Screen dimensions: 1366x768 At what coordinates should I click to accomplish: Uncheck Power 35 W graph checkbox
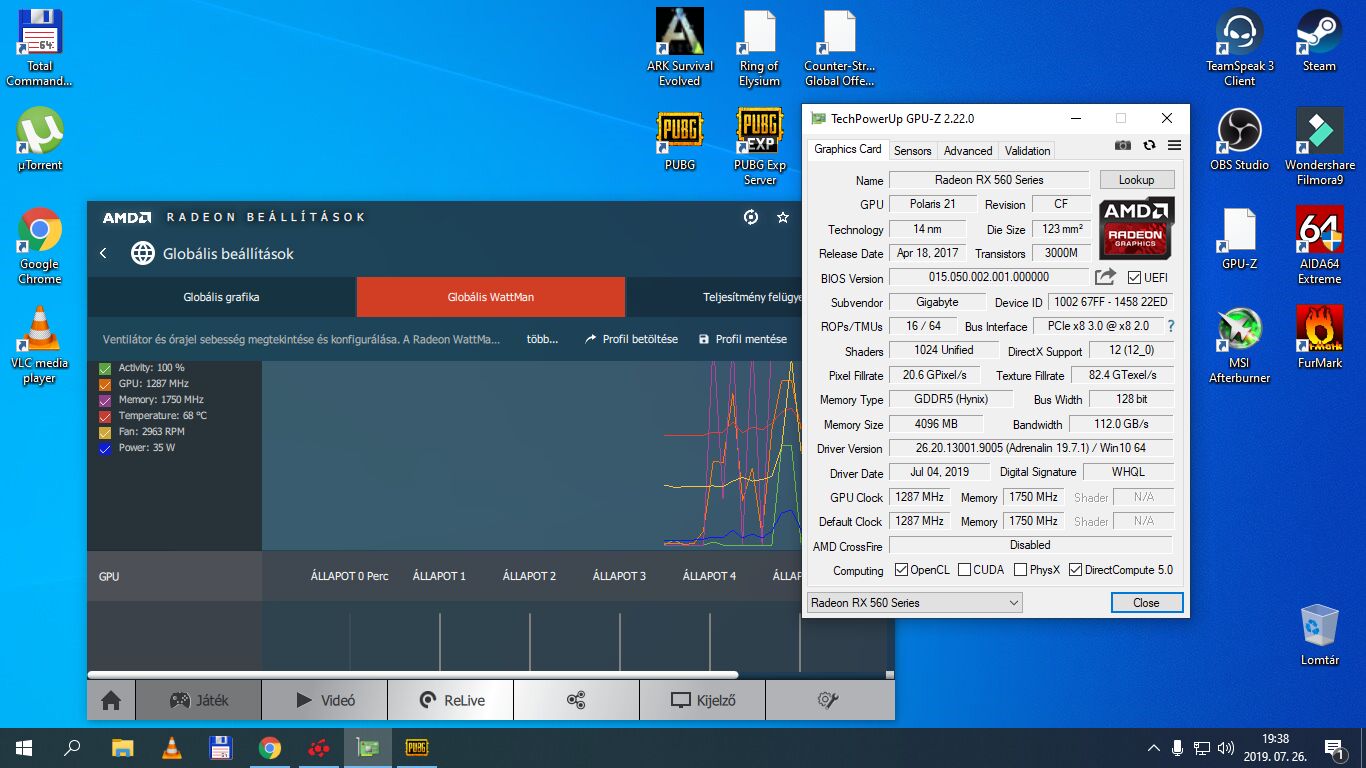click(105, 448)
